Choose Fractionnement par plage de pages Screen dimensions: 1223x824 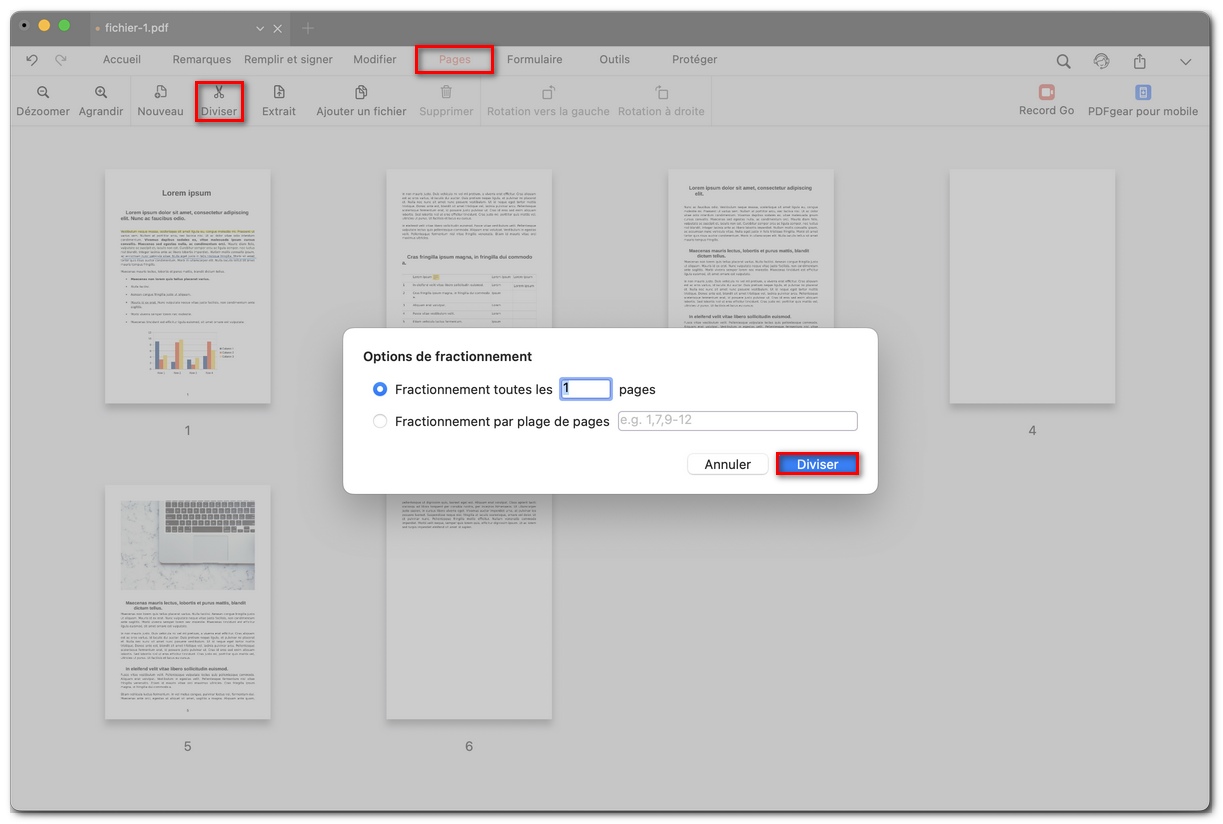pyautogui.click(x=380, y=421)
